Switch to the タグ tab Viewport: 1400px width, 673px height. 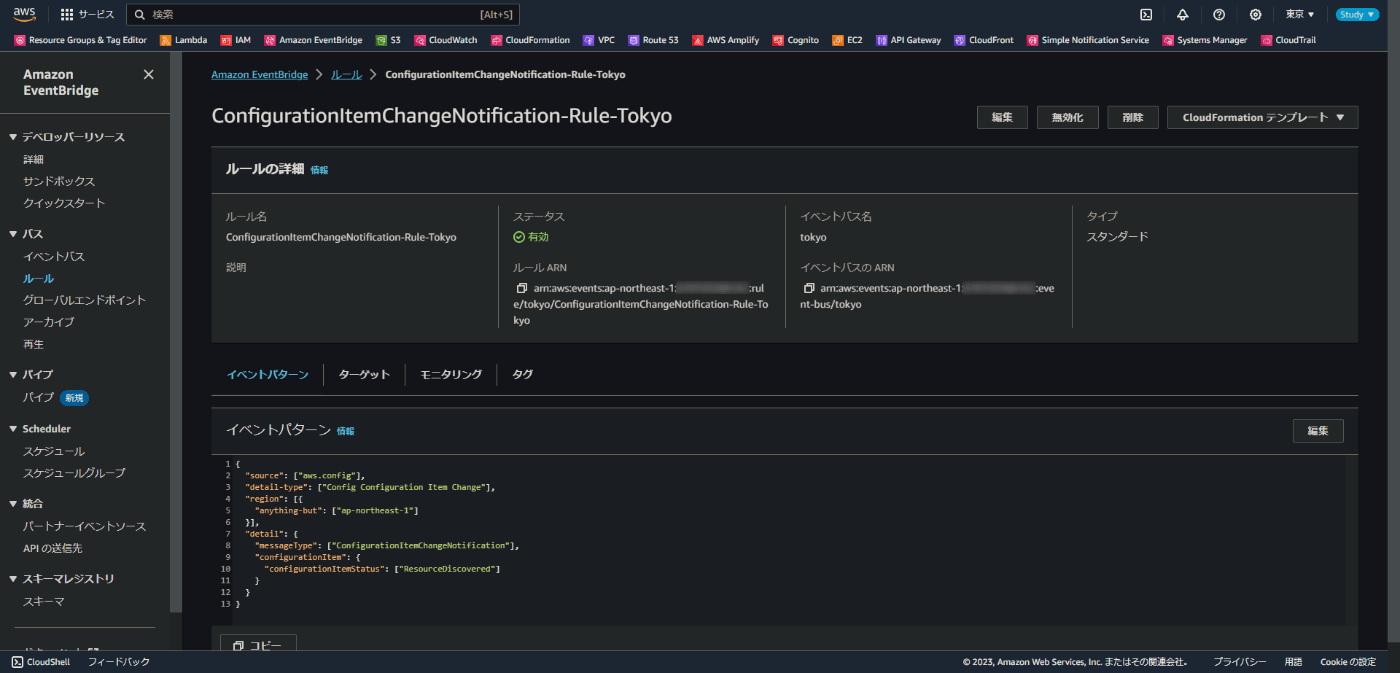522,374
